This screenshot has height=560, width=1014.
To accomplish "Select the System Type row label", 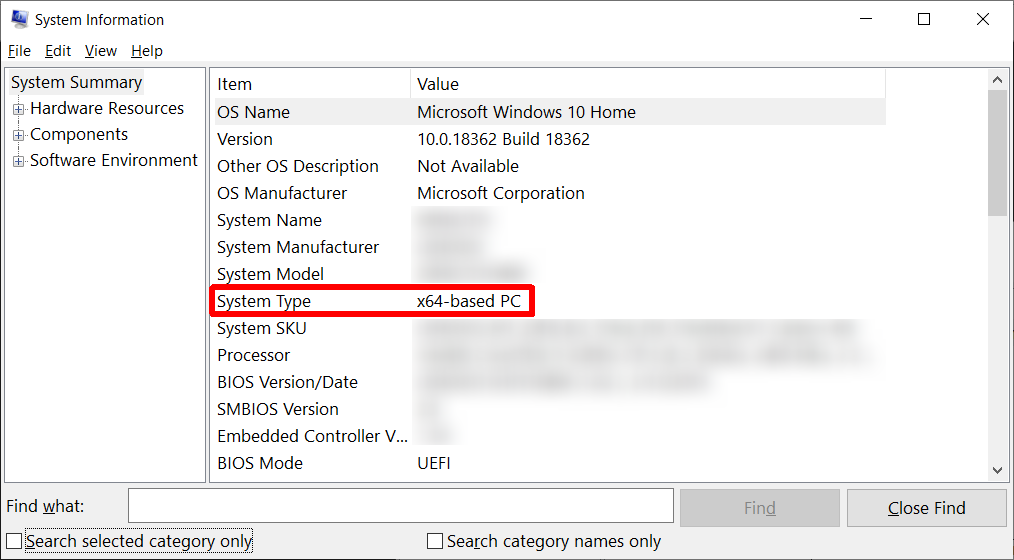I will pos(264,301).
